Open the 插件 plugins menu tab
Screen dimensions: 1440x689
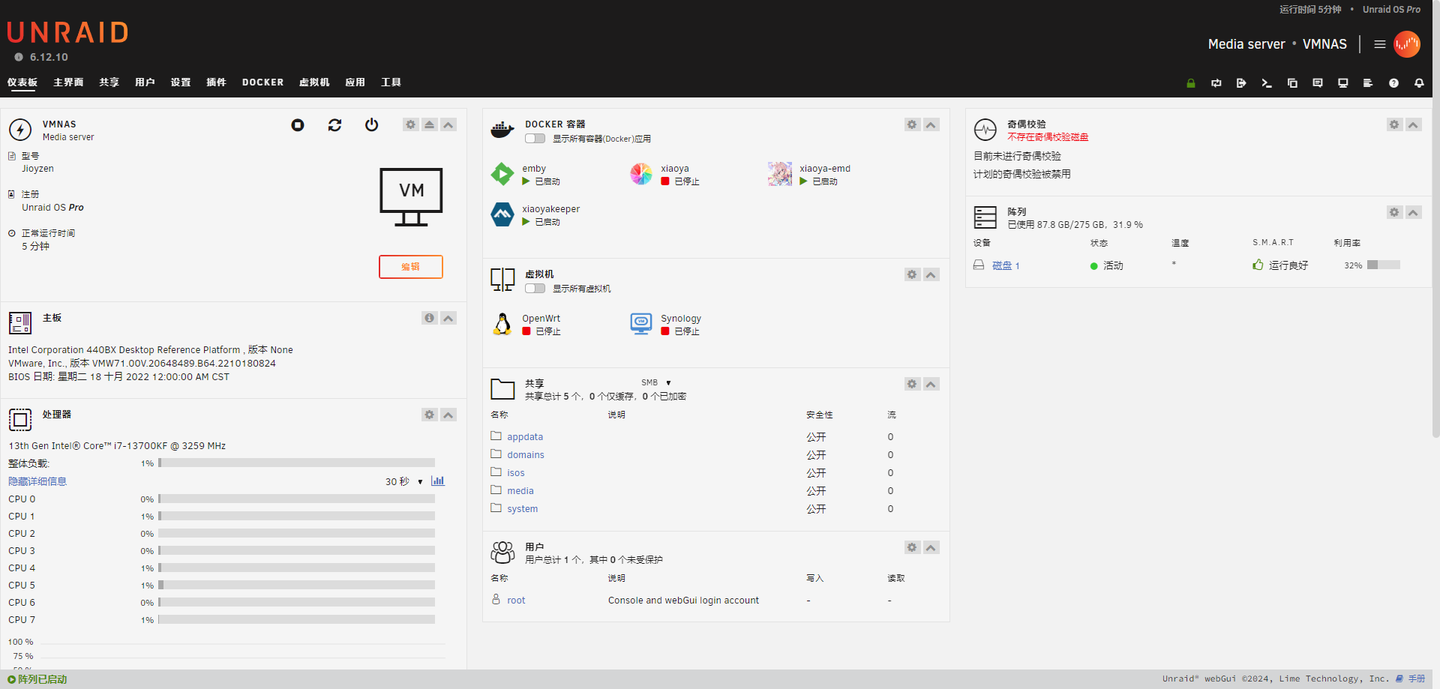click(x=216, y=82)
